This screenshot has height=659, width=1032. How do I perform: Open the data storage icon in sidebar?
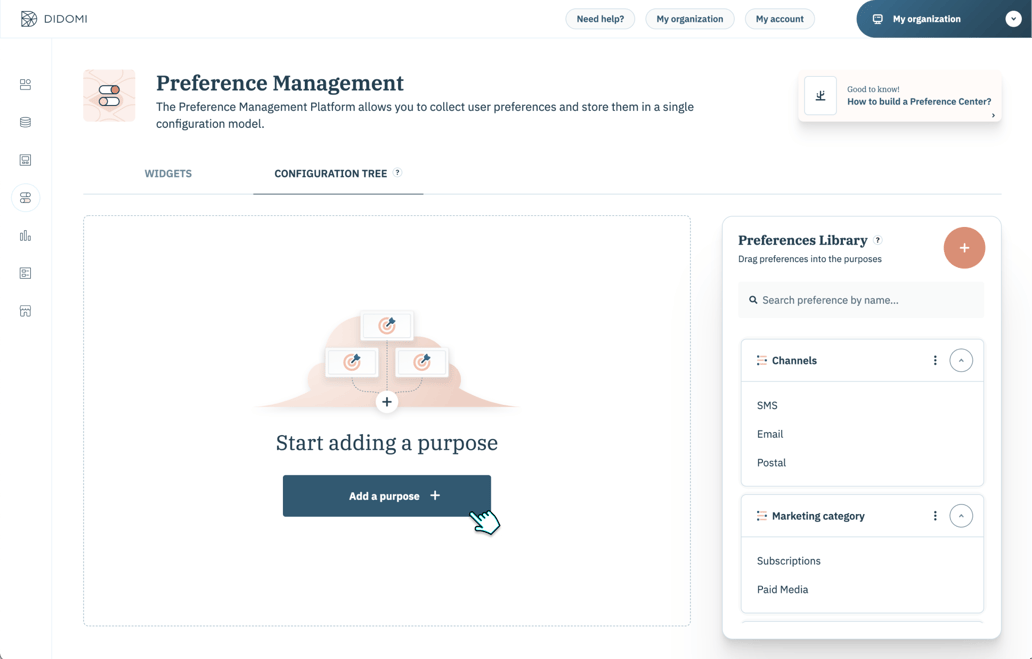[25, 122]
